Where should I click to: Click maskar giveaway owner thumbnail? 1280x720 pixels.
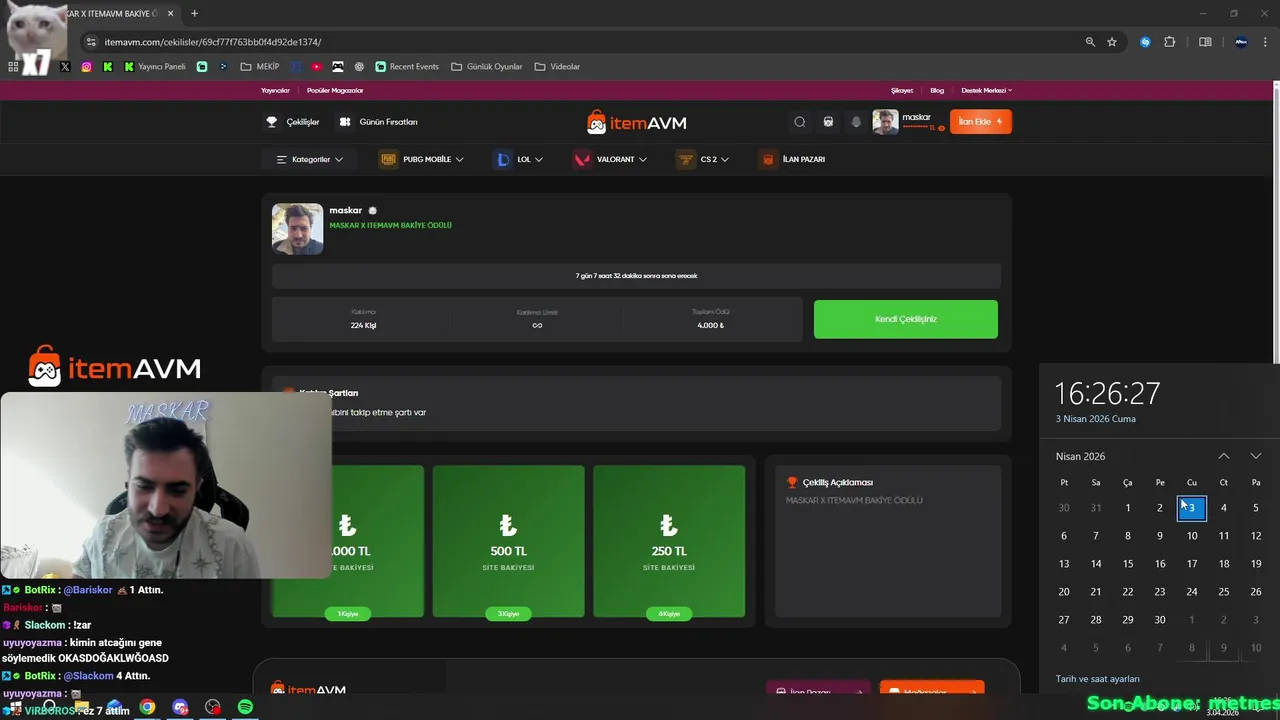pyautogui.click(x=298, y=229)
